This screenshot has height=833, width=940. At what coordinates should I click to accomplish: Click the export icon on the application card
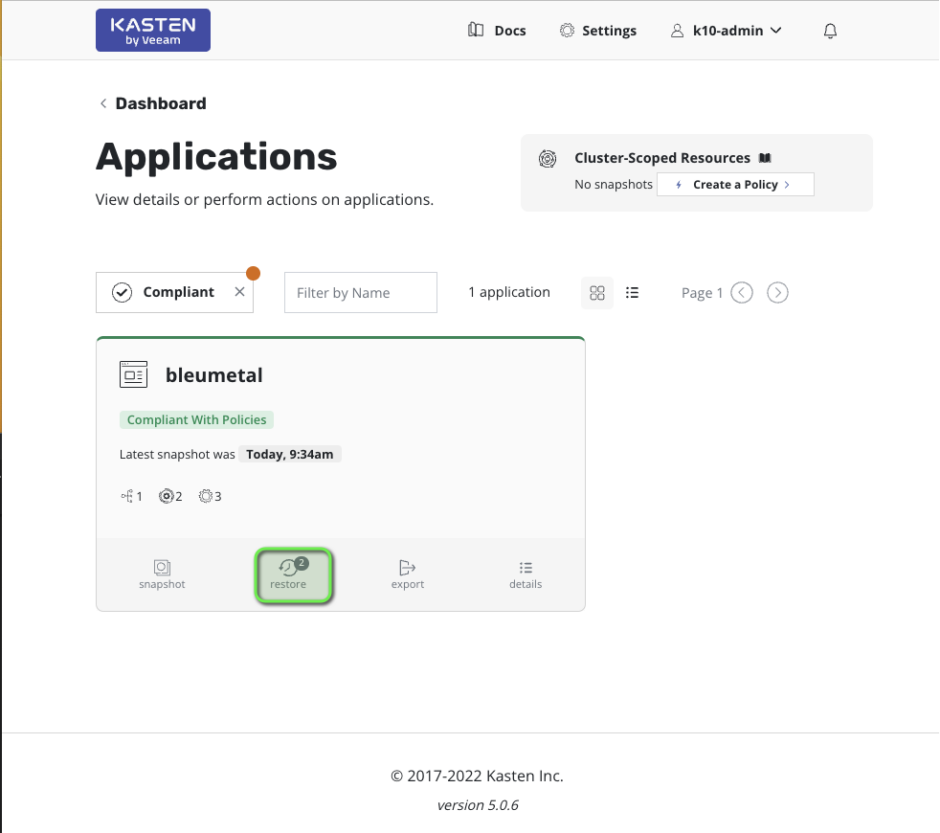pyautogui.click(x=407, y=574)
